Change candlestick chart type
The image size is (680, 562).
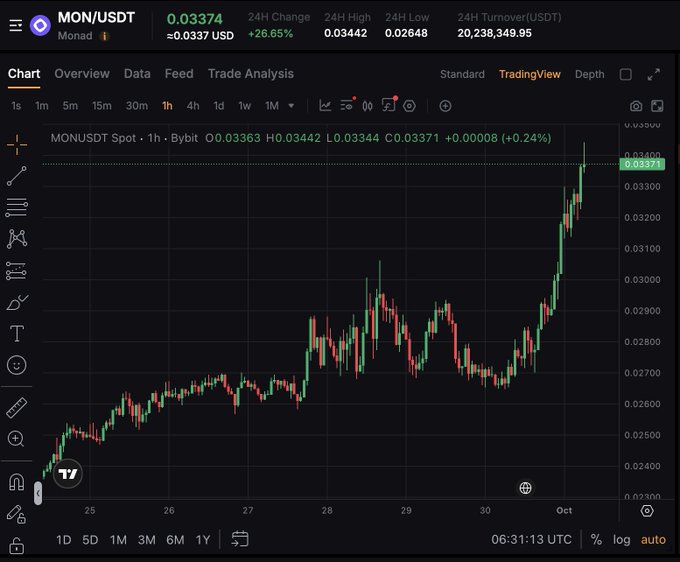pos(367,106)
